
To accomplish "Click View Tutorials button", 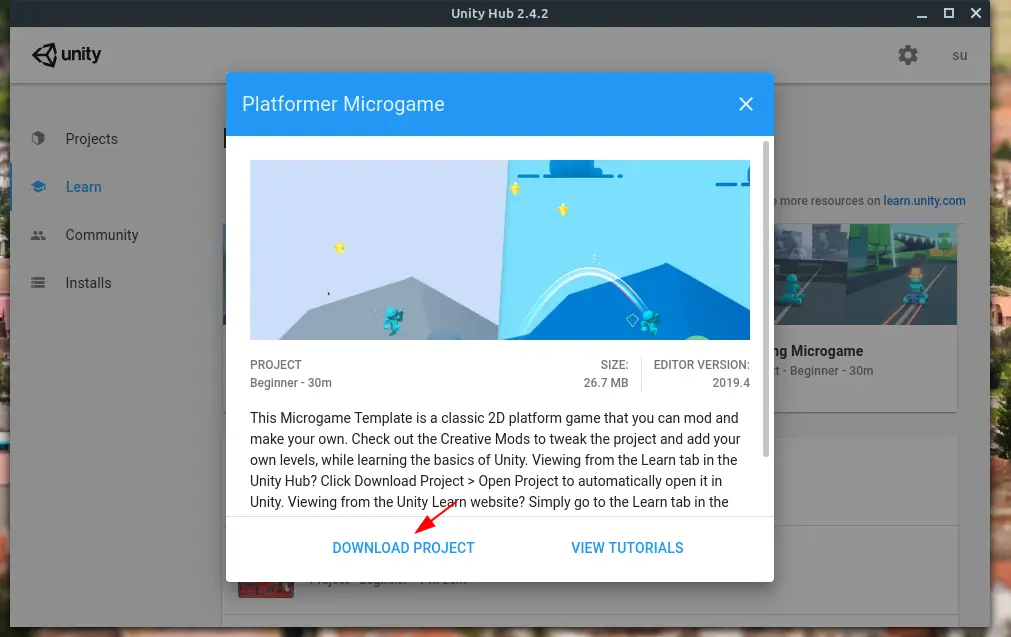I will pos(627,547).
